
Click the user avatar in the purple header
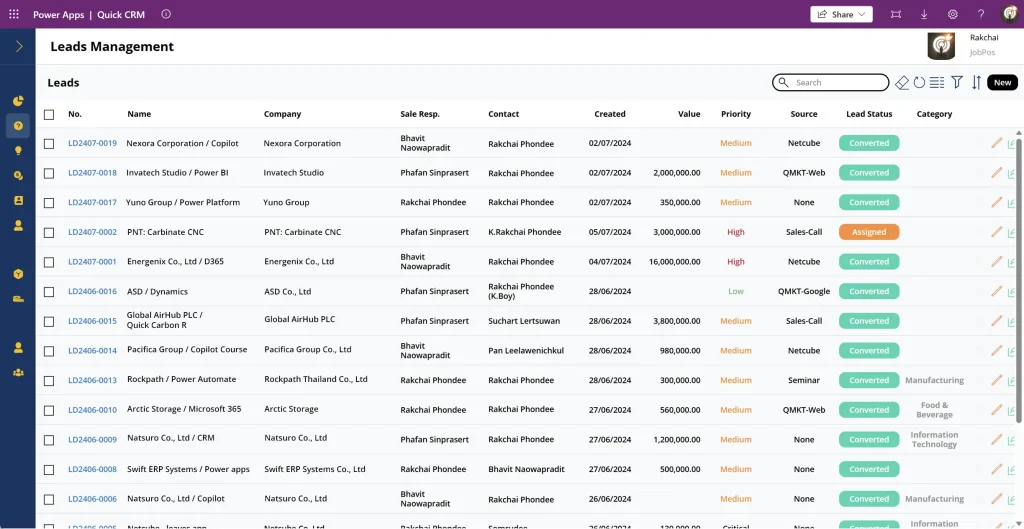click(x=1010, y=14)
